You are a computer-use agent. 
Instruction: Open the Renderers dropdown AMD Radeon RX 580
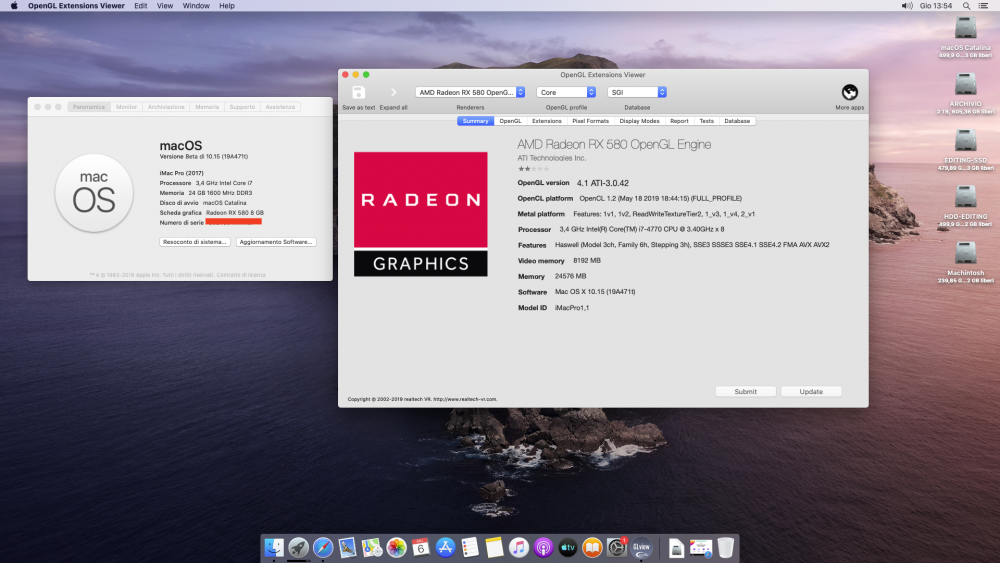pos(470,92)
